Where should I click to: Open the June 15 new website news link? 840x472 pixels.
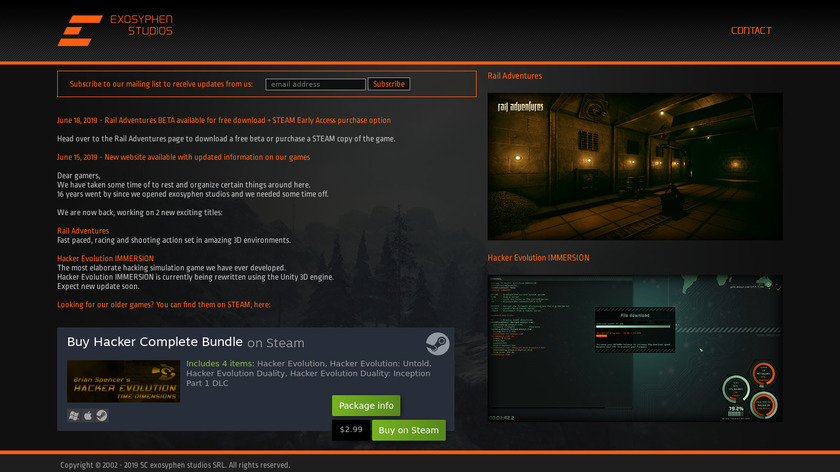(183, 157)
